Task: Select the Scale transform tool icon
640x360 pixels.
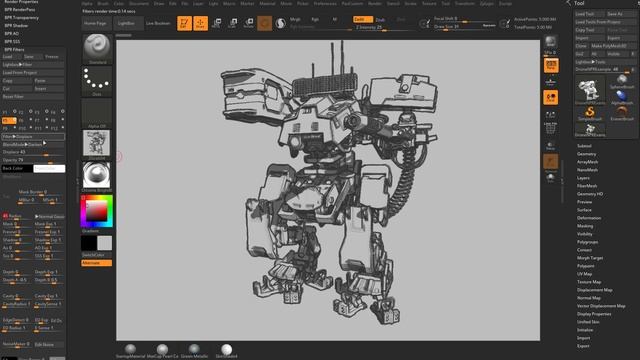Action: (233, 23)
